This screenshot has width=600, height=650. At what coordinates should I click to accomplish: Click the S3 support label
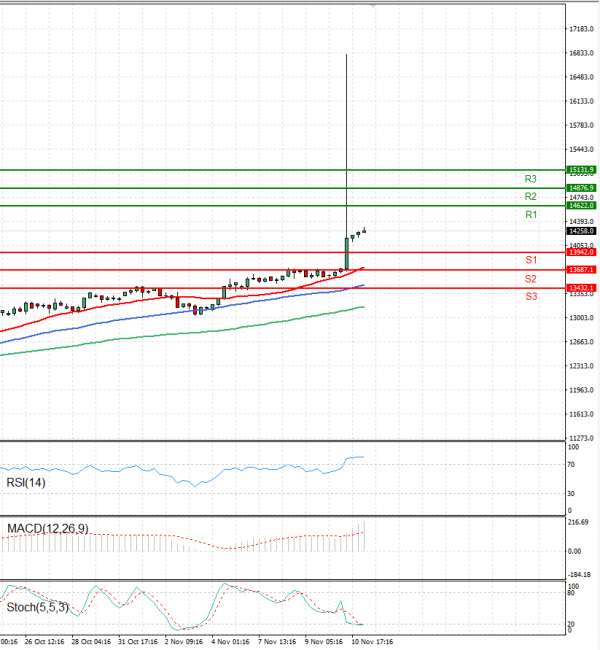pos(531,297)
